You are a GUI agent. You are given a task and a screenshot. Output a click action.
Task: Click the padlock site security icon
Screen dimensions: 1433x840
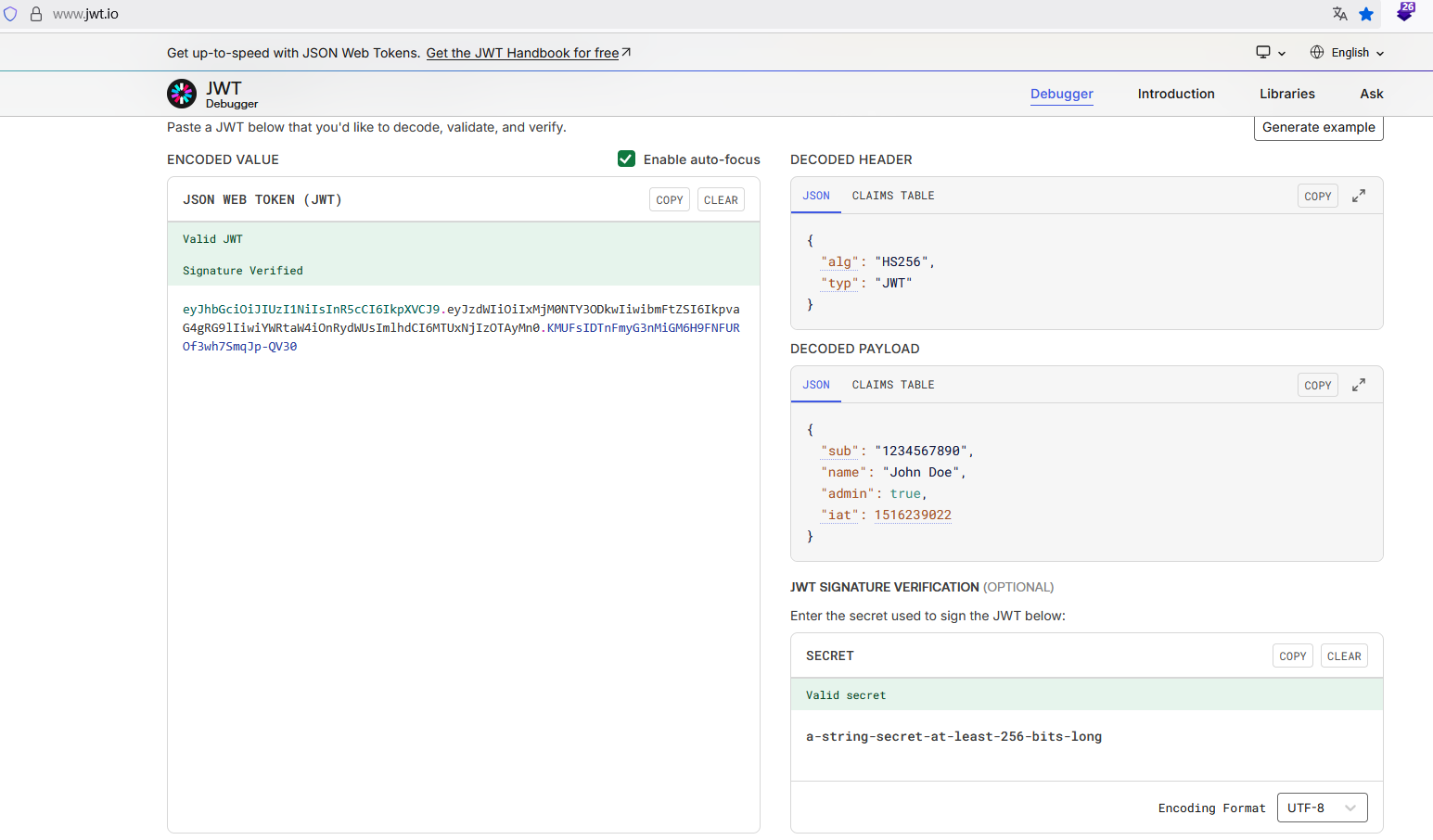pyautogui.click(x=36, y=14)
